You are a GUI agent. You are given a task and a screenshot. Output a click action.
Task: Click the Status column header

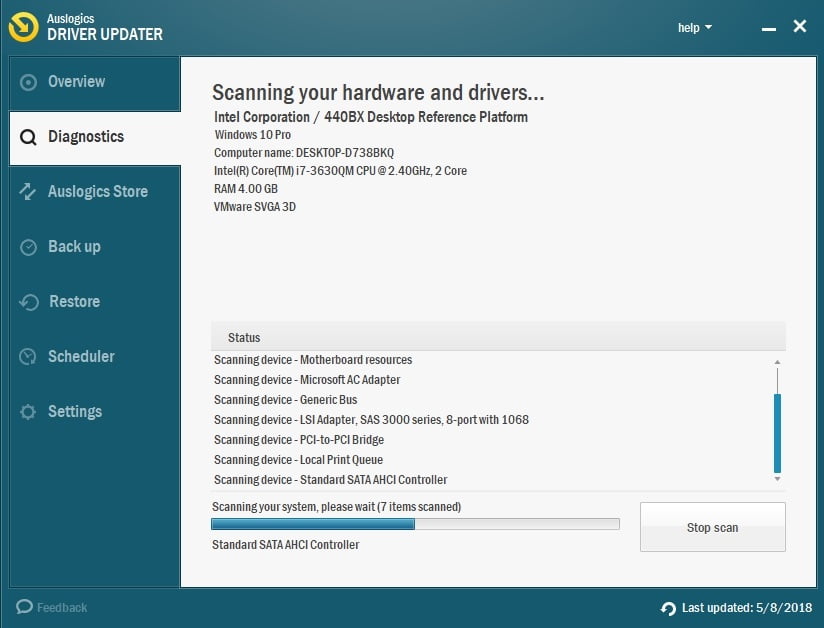pyautogui.click(x=498, y=337)
